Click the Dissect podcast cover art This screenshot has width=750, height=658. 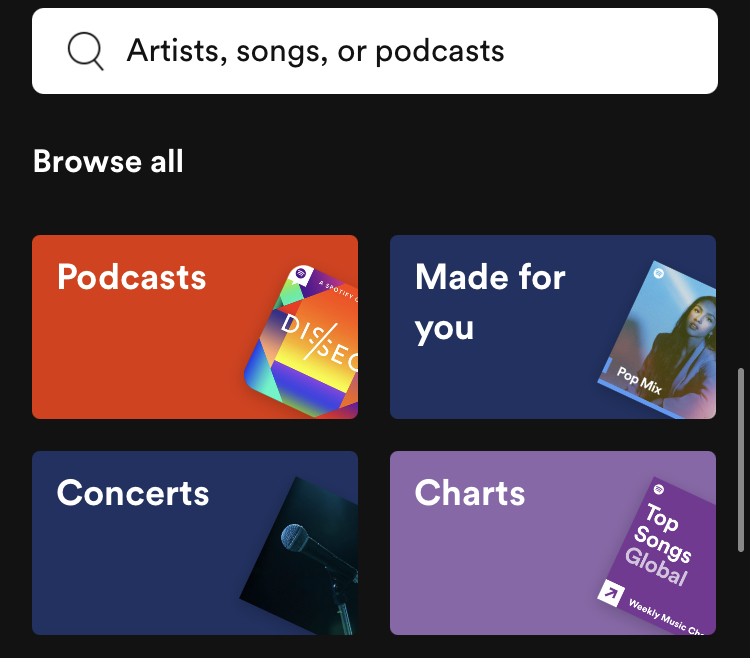point(303,342)
